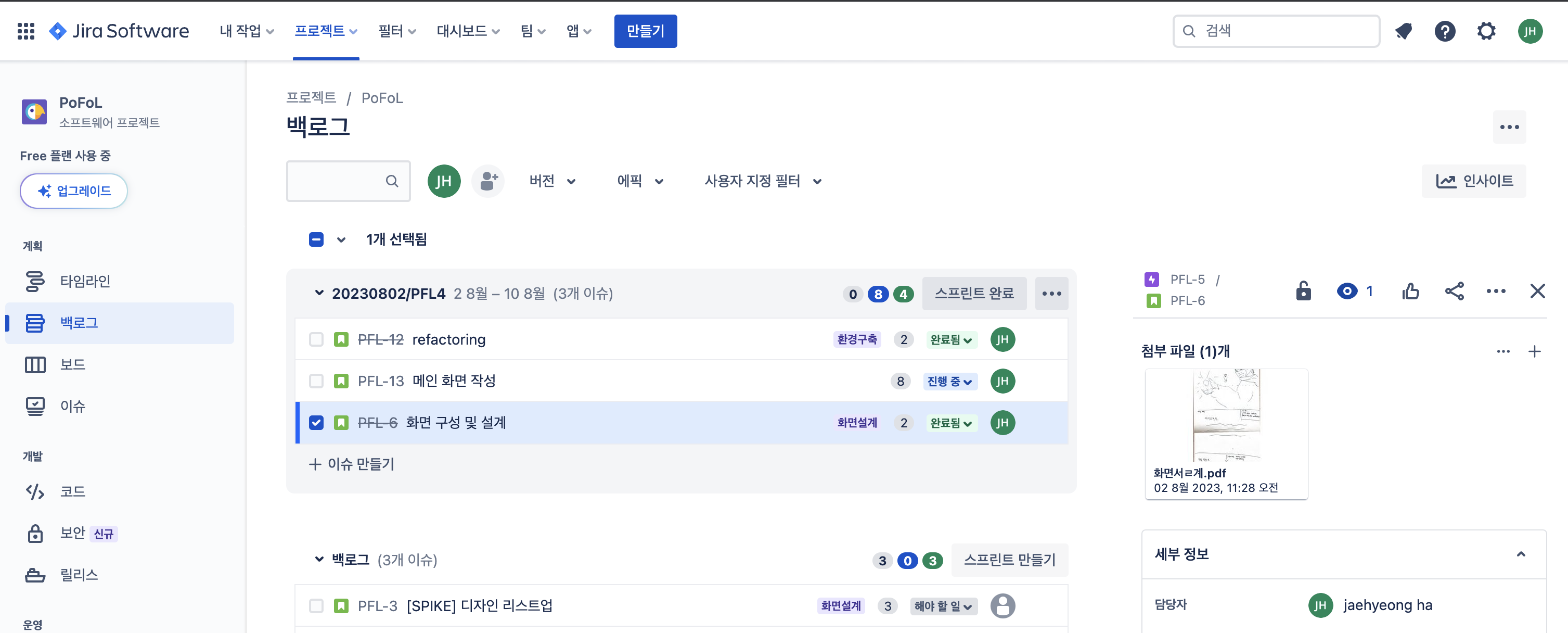The height and width of the screenshot is (633, 1568).
Task: Uncheck the PFL-6 화면 구성 및 설계 checkbox
Action: 316,422
